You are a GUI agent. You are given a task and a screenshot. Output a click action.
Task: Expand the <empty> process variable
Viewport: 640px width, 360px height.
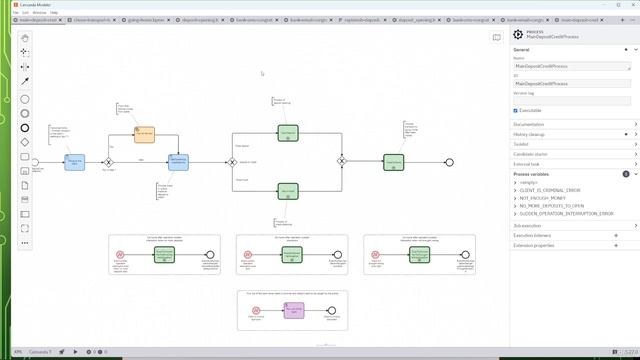[515, 183]
